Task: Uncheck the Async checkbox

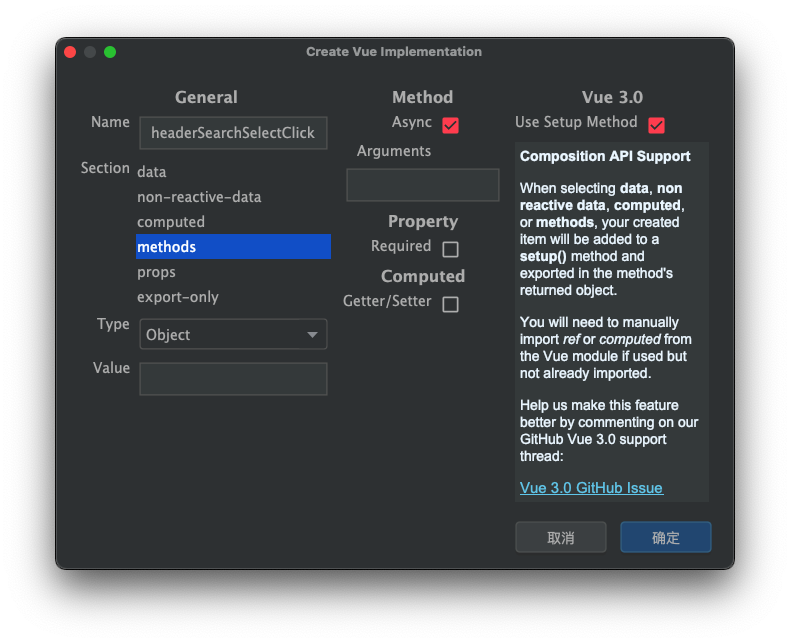Action: coord(450,125)
